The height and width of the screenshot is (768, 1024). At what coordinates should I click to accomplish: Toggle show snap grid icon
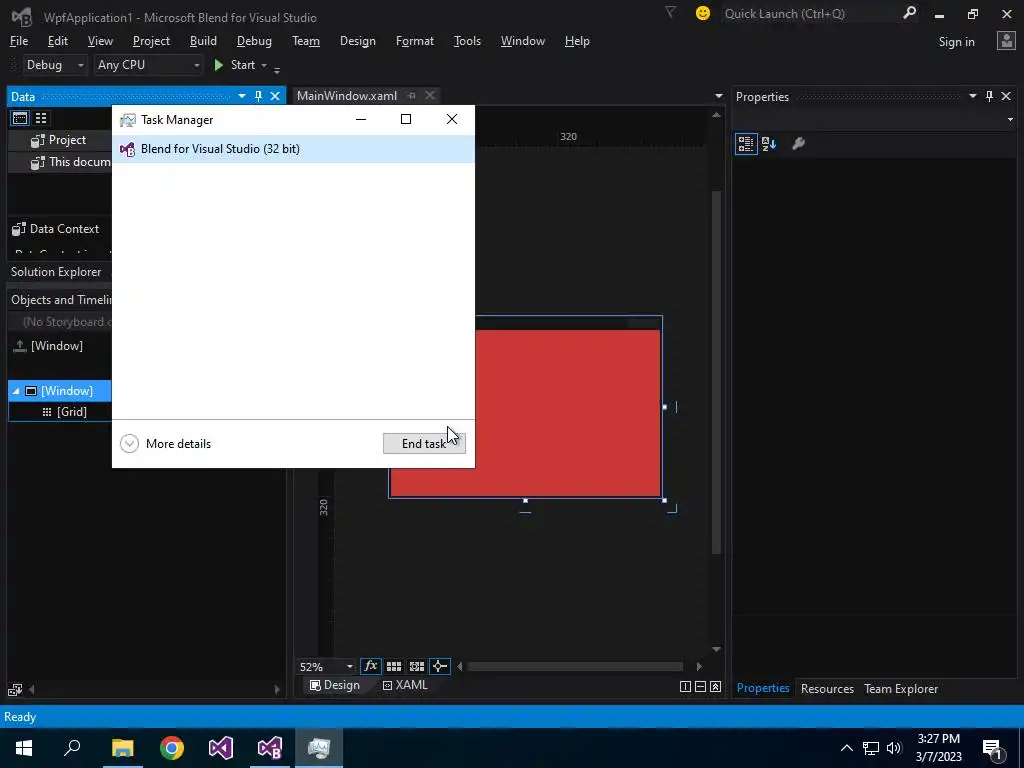(x=394, y=667)
